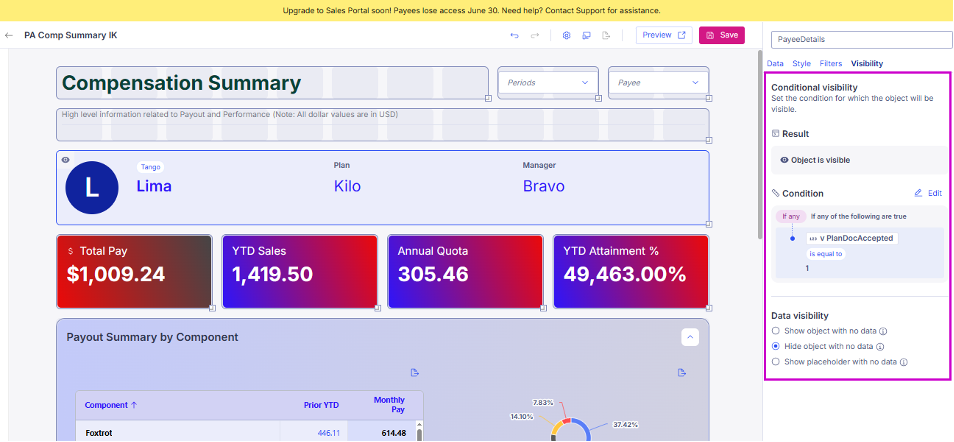Switch to the Data tab
This screenshot has height=442, width=954.
pos(775,63)
